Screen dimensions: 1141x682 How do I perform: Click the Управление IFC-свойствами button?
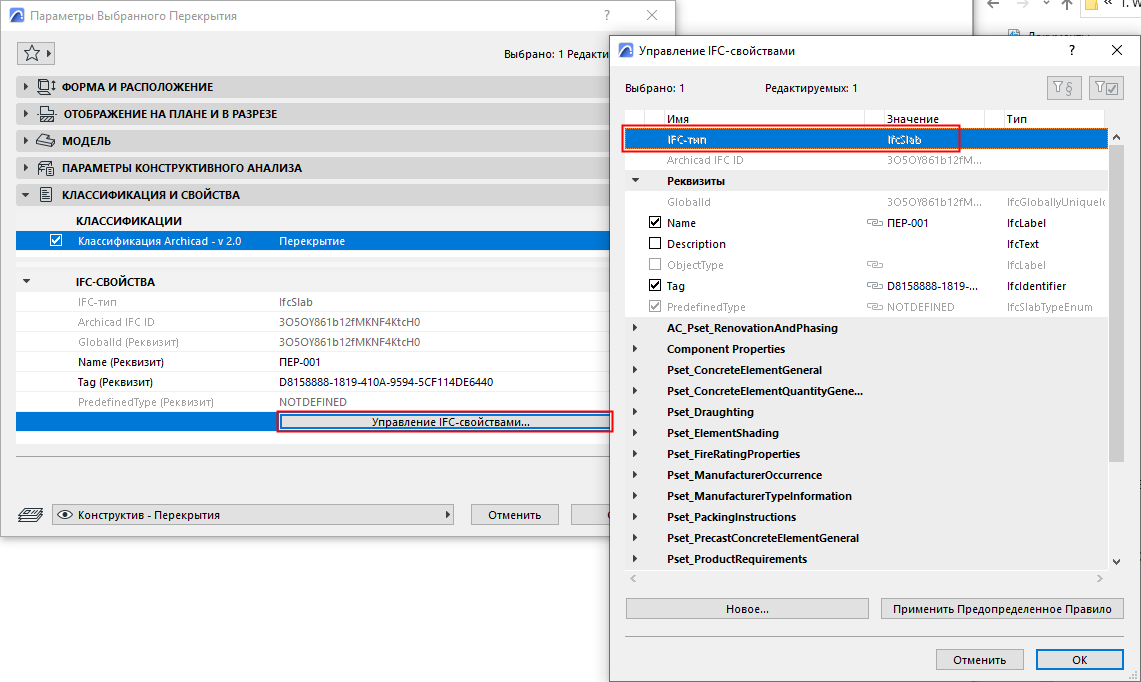pos(445,421)
